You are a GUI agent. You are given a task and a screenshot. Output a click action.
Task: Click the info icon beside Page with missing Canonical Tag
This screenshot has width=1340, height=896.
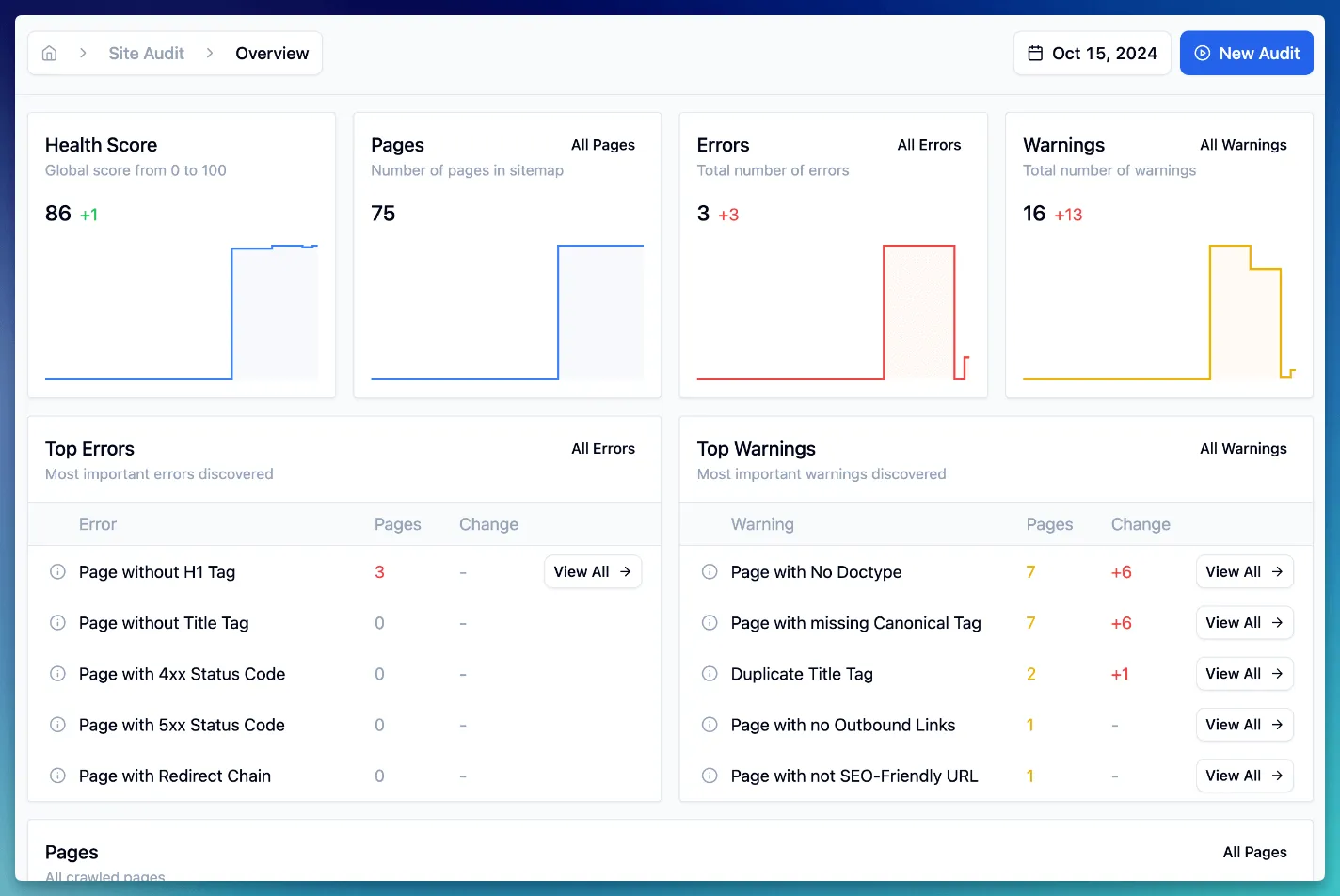click(x=709, y=622)
